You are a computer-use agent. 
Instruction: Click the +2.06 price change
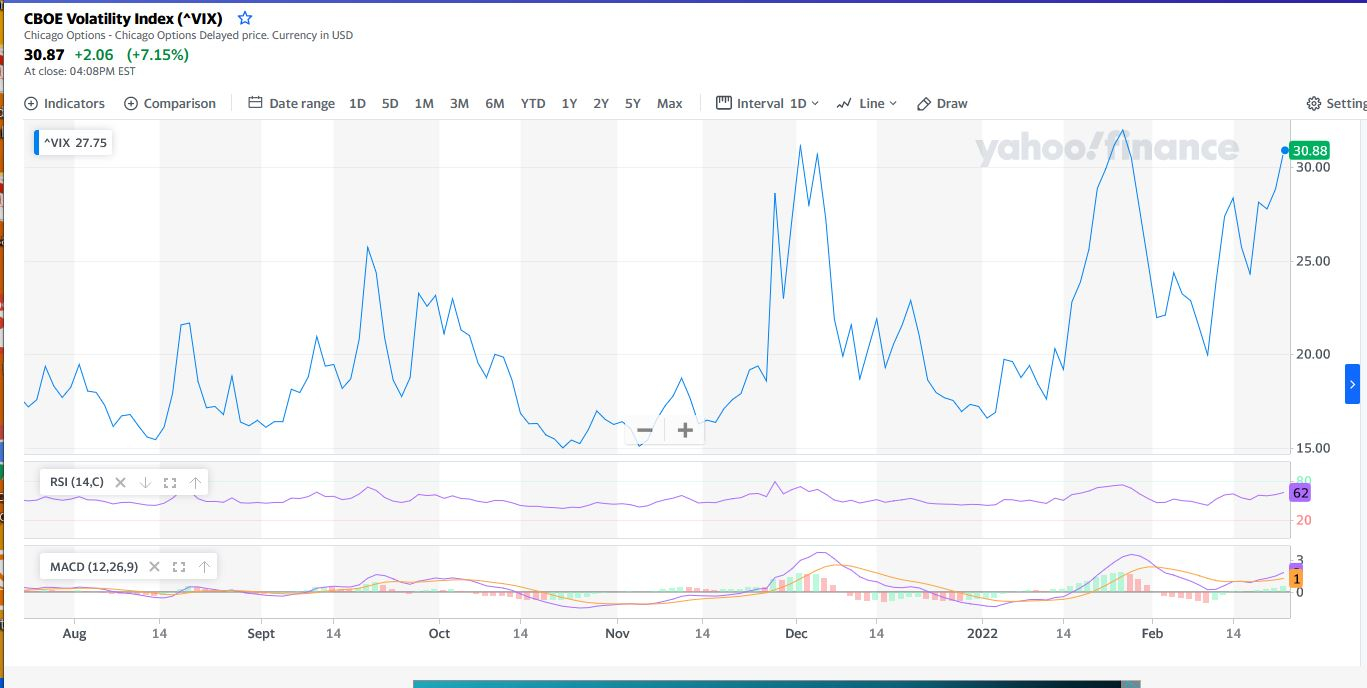point(94,55)
